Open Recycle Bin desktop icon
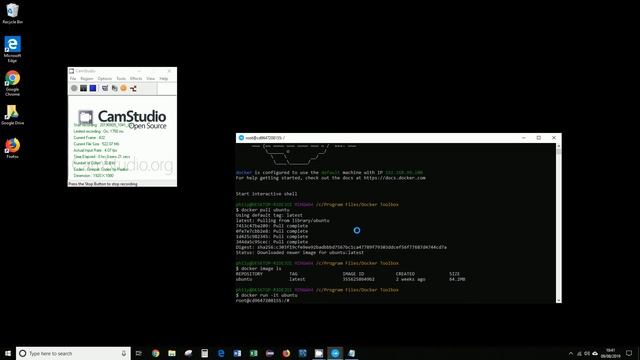 tap(13, 13)
